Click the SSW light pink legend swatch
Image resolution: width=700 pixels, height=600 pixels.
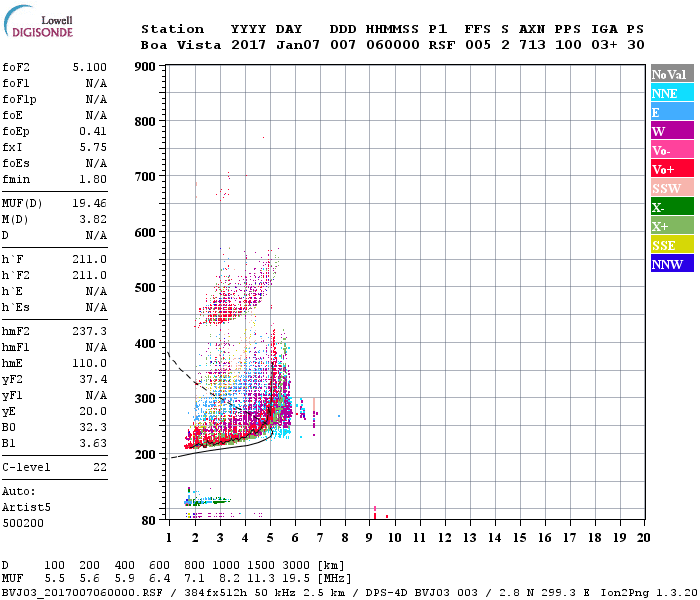(672, 188)
